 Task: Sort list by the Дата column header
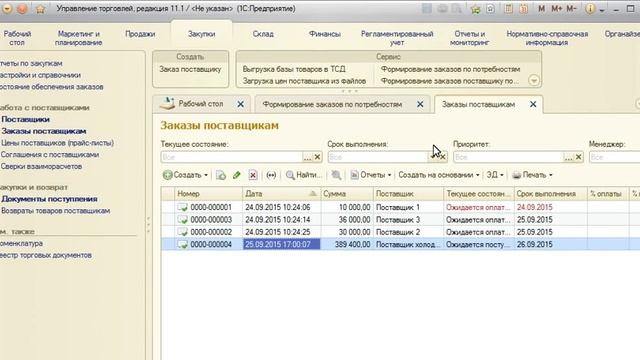coord(282,194)
